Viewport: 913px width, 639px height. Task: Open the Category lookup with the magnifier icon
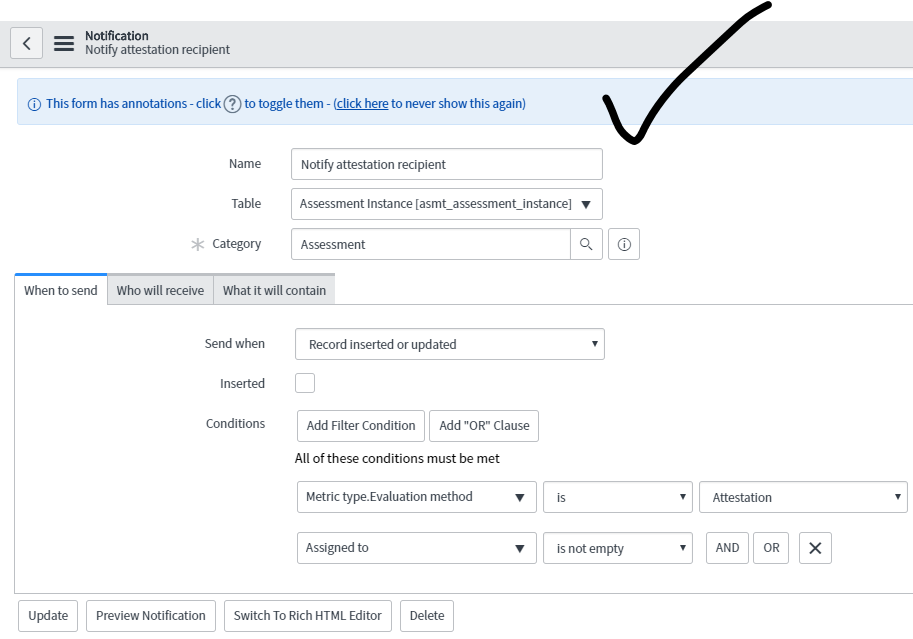pos(587,243)
